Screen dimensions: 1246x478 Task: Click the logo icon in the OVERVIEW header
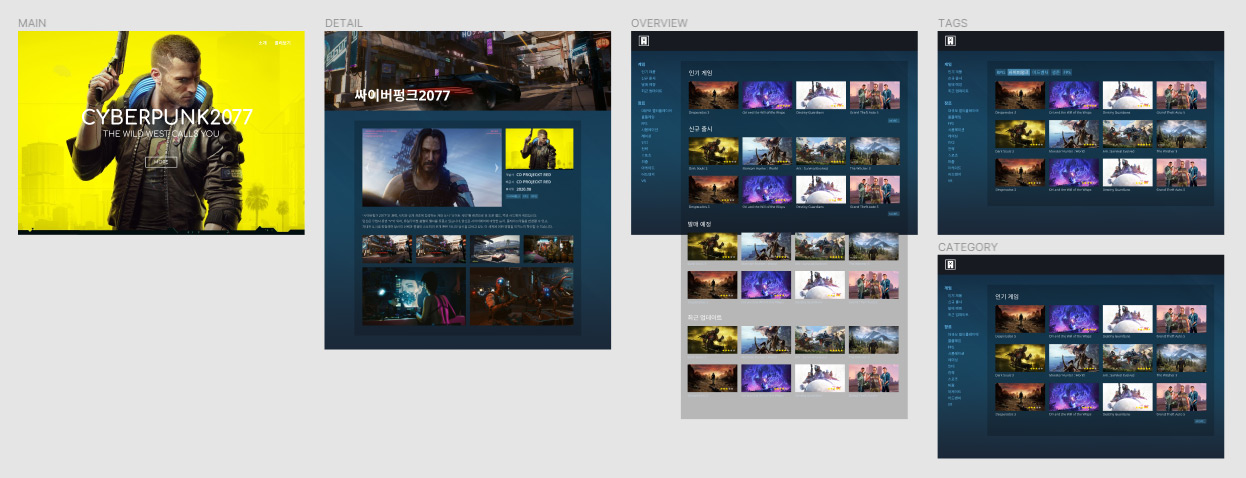[x=645, y=41]
